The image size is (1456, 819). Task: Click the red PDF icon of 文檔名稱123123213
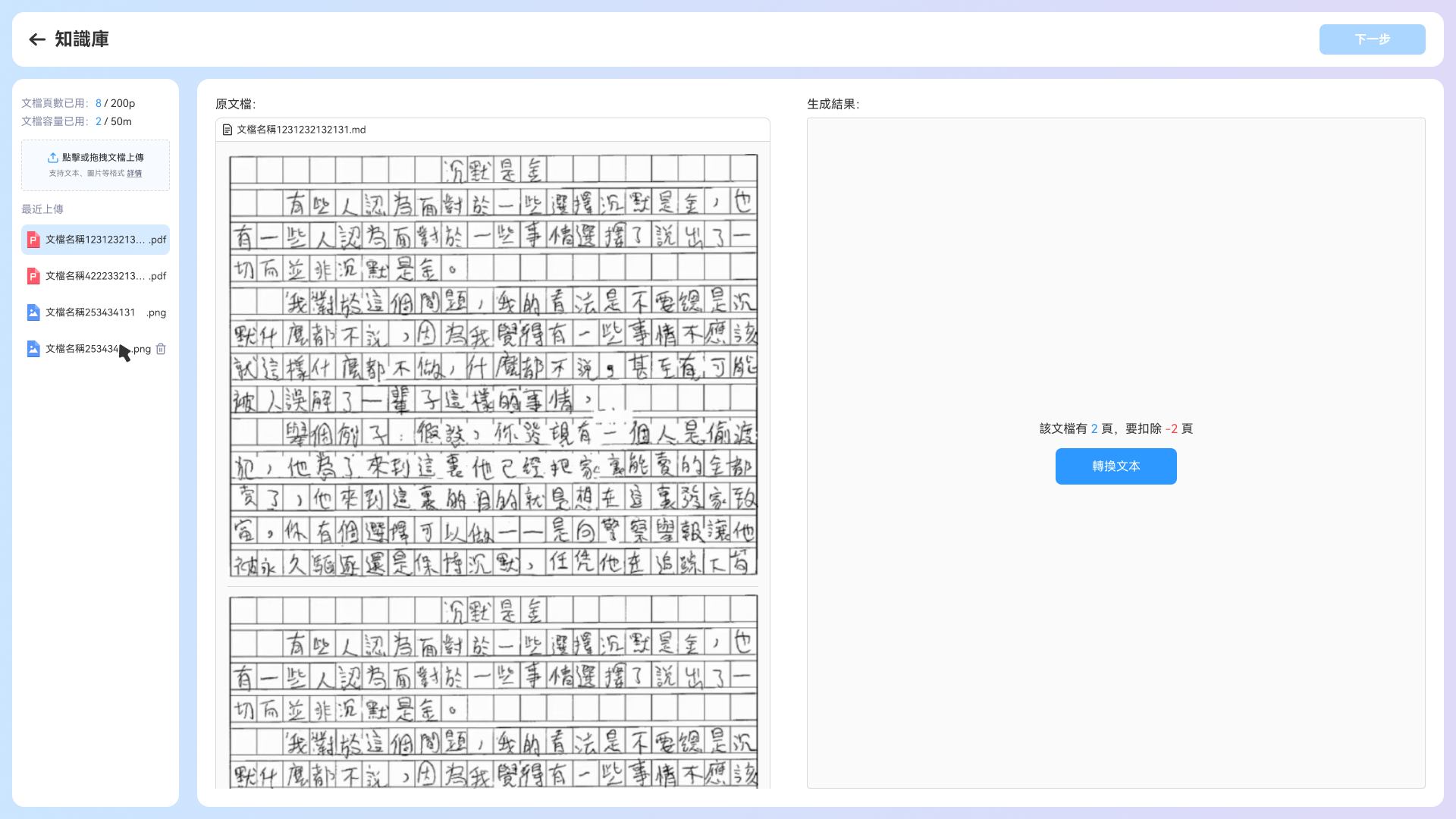tap(33, 240)
